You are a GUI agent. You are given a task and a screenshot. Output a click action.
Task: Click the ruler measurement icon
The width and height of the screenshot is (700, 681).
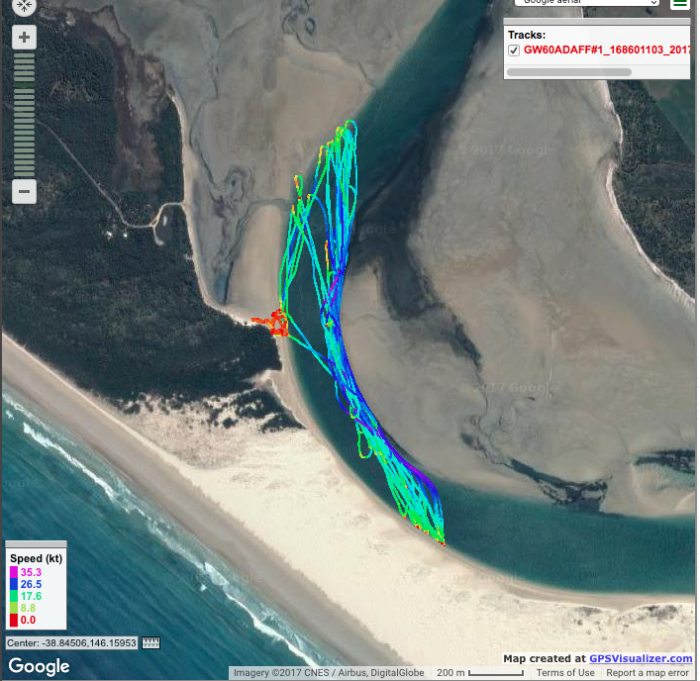point(151,643)
